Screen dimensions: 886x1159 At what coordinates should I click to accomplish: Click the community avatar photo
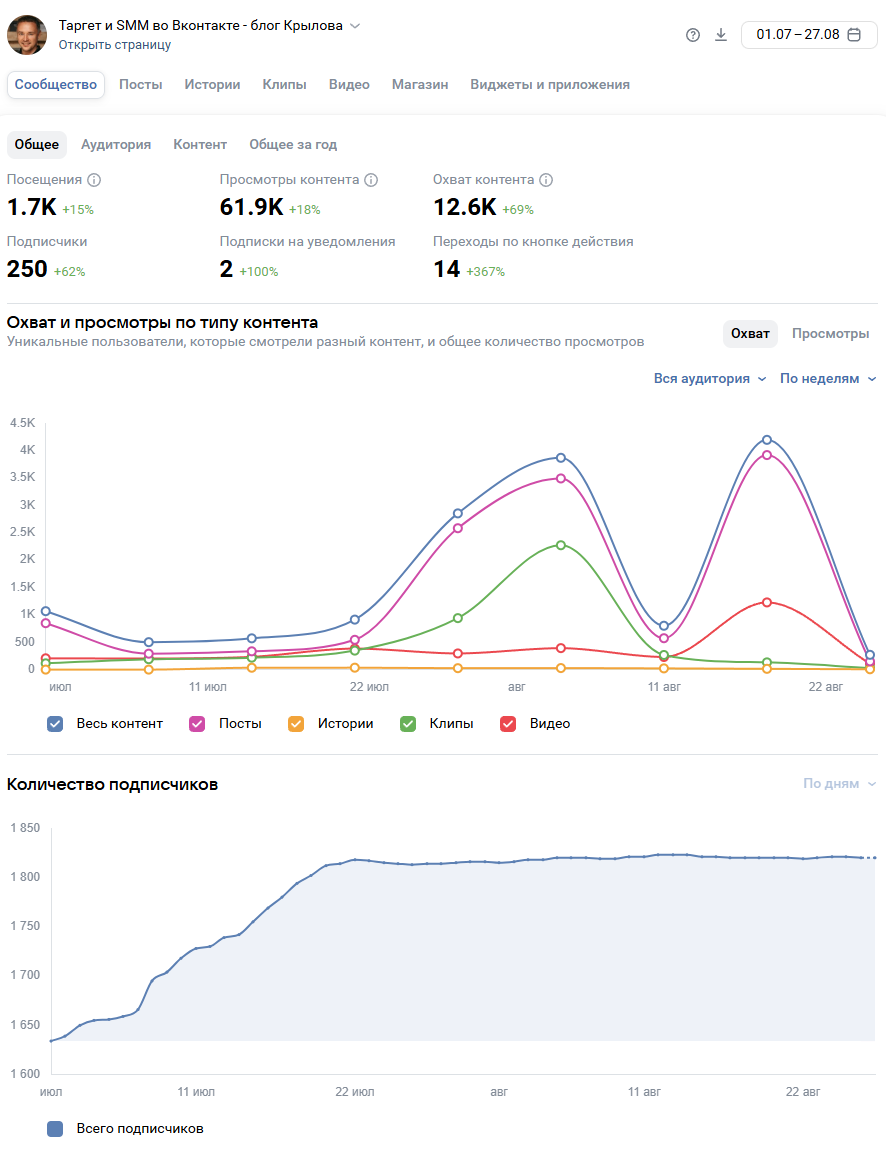point(27,35)
